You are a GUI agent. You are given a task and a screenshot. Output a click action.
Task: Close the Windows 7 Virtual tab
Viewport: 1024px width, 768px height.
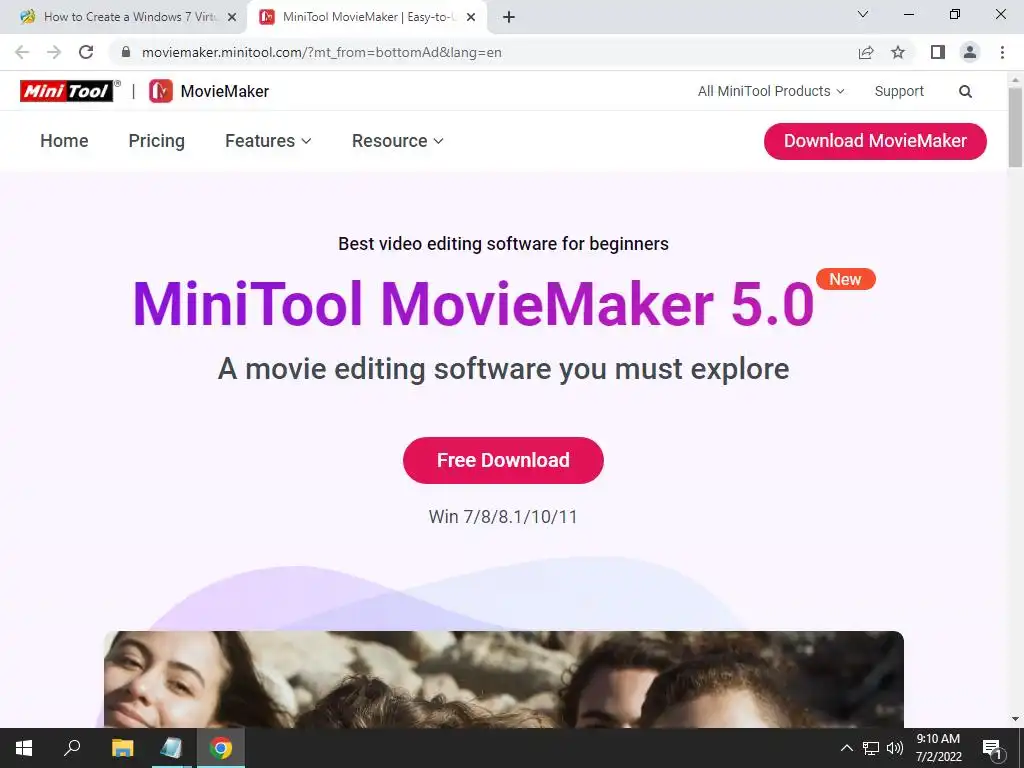click(231, 17)
